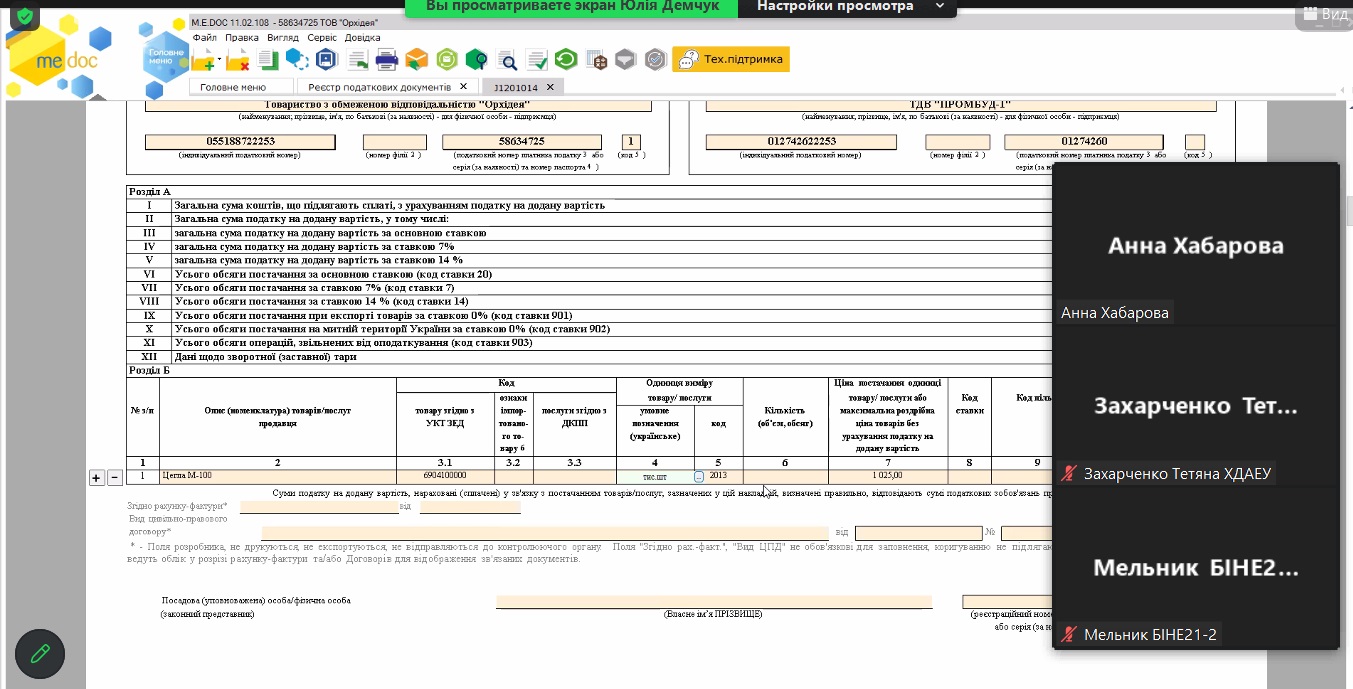This screenshot has width=1353, height=689.
Task: Copy document with stacked pages icon
Action: pos(268,60)
